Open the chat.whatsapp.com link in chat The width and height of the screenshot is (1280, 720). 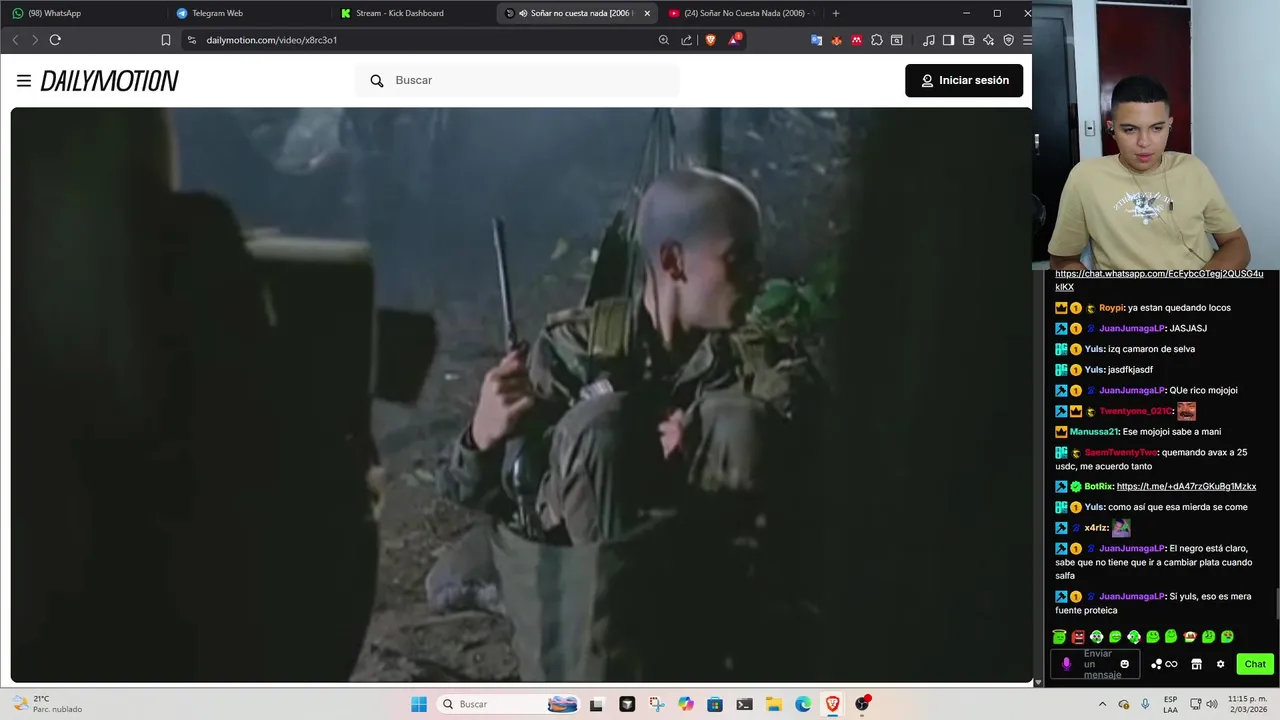[x=1159, y=280]
